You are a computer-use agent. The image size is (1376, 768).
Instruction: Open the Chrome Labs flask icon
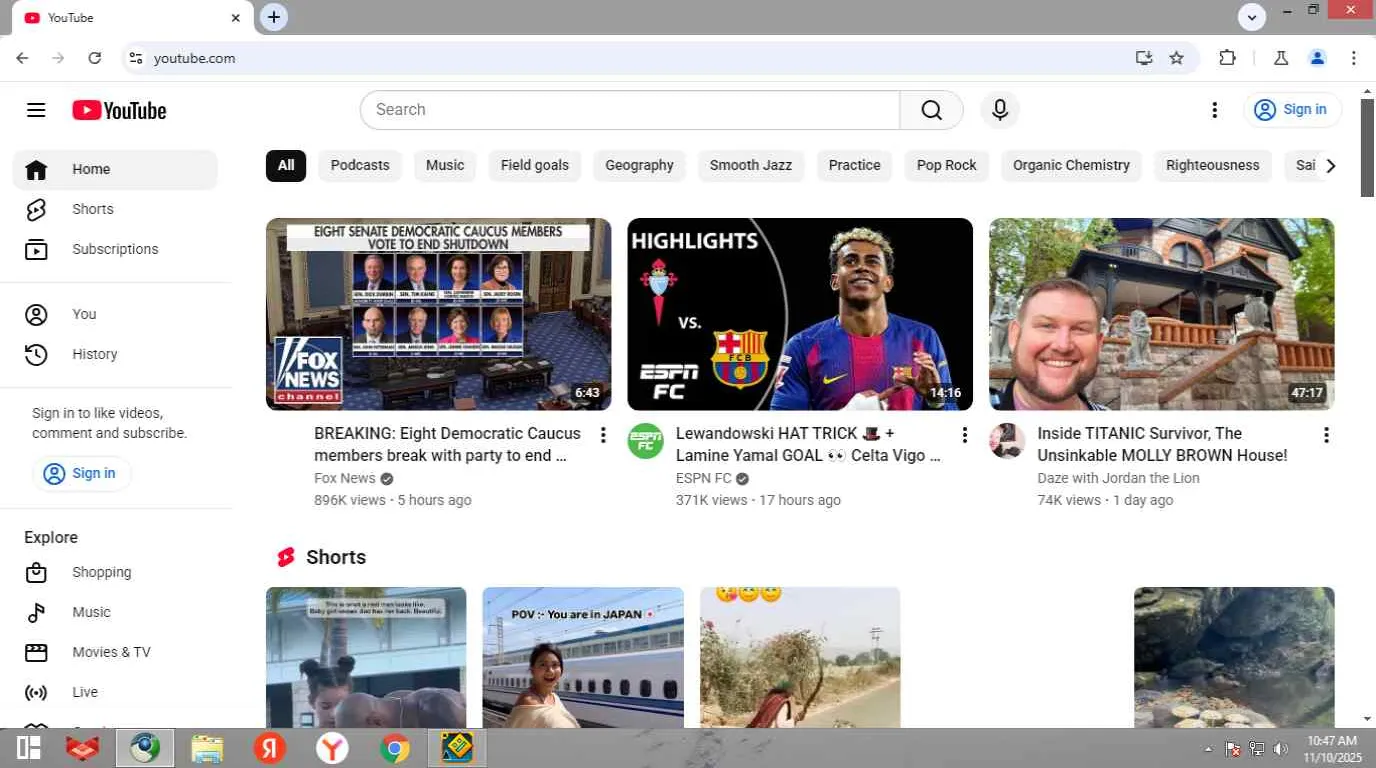click(1281, 58)
